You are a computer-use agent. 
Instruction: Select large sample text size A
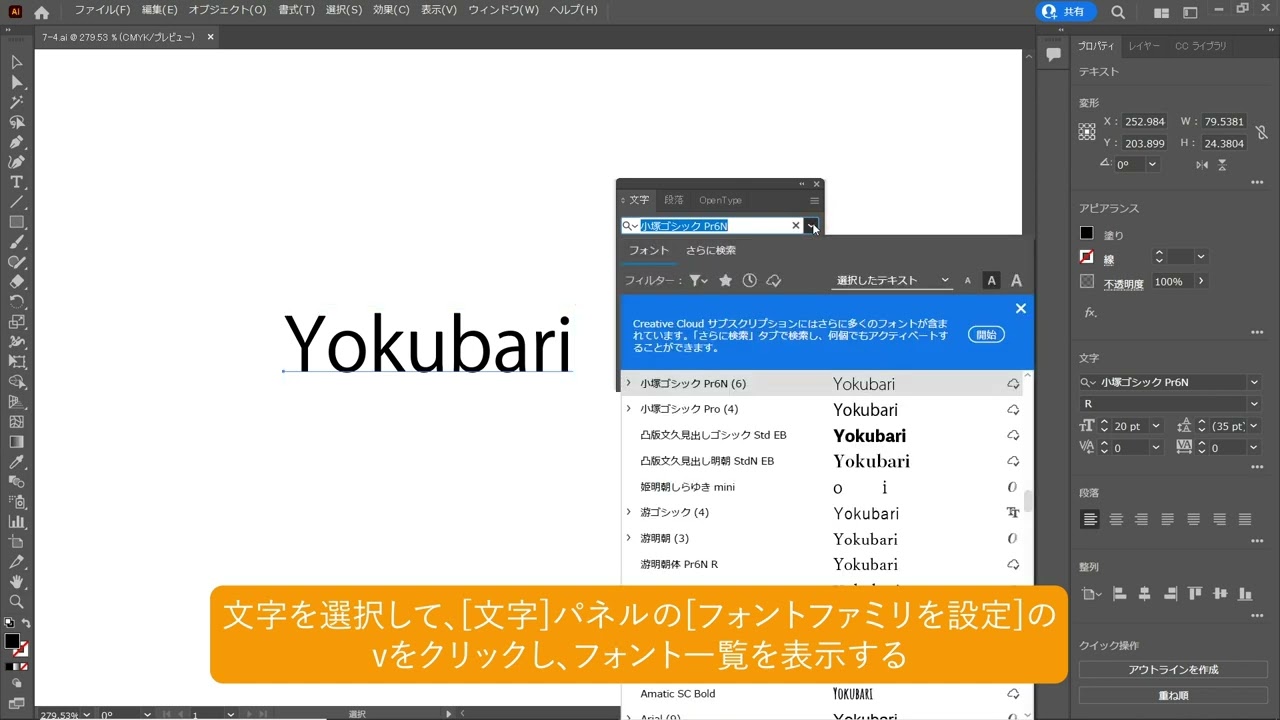tap(1016, 281)
